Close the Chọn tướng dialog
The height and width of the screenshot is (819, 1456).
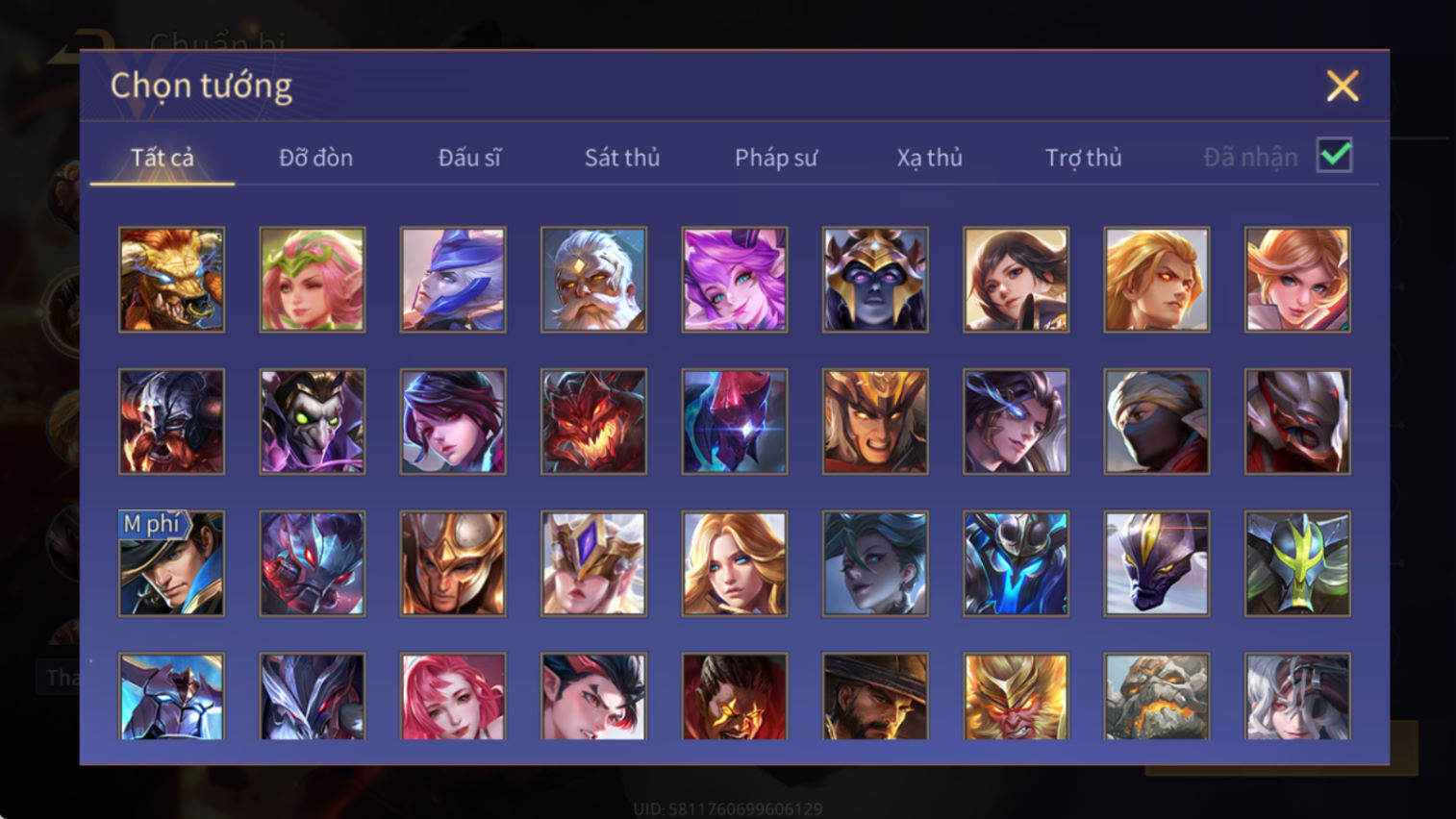[x=1343, y=86]
